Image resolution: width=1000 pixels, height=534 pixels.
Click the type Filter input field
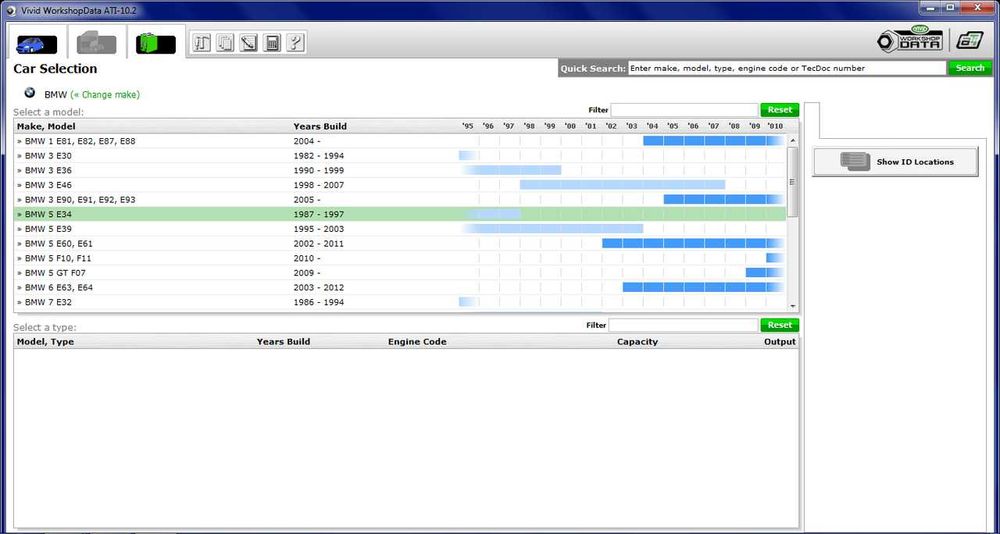[683, 325]
